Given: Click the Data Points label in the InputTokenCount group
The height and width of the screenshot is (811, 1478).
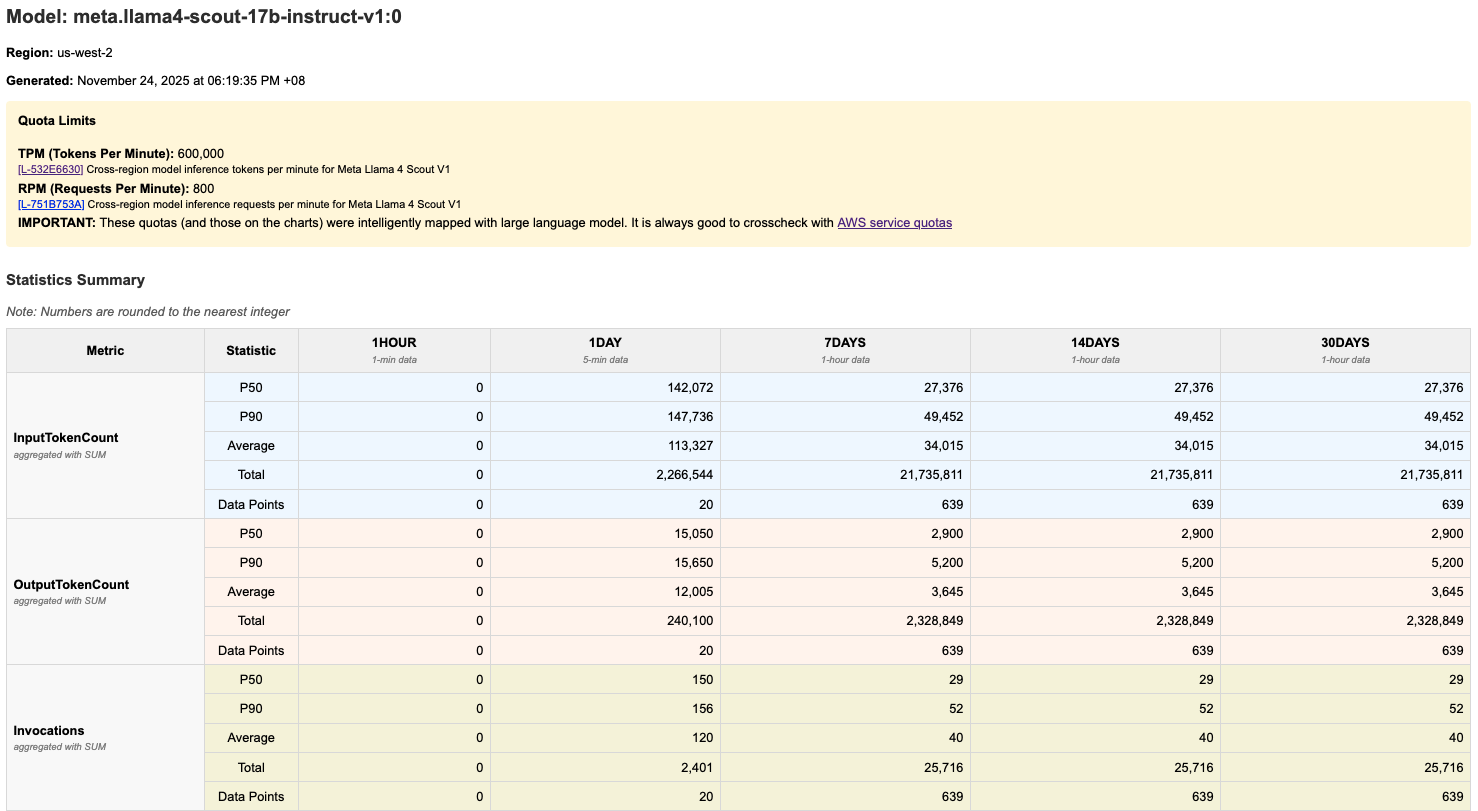Looking at the screenshot, I should [x=251, y=504].
